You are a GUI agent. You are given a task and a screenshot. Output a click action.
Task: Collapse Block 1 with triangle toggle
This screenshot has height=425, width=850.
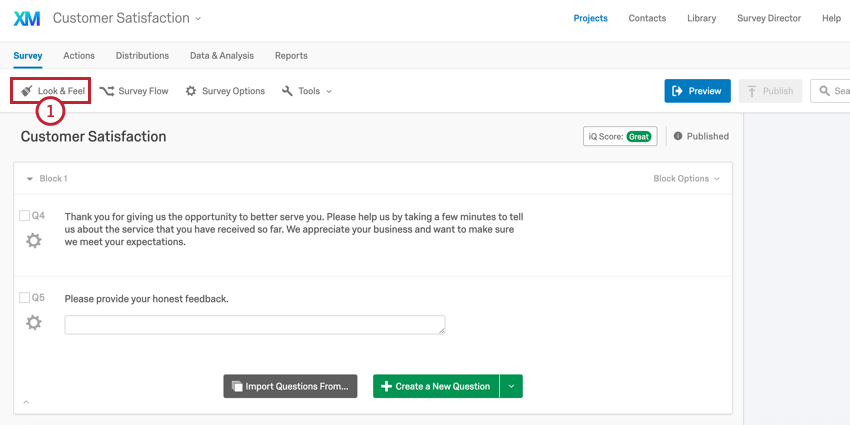click(30, 179)
